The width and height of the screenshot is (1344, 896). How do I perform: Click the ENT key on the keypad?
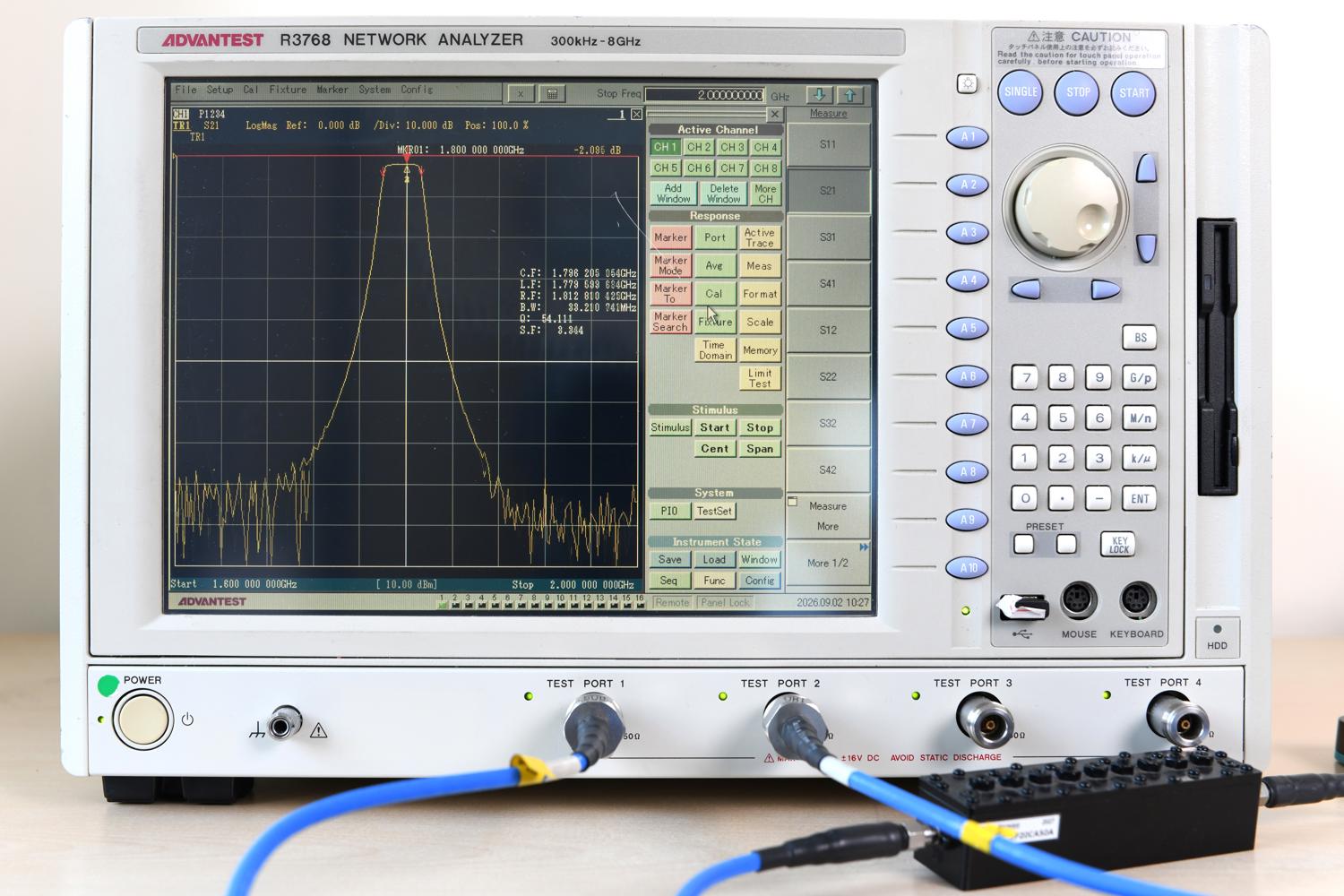pyautogui.click(x=1140, y=498)
